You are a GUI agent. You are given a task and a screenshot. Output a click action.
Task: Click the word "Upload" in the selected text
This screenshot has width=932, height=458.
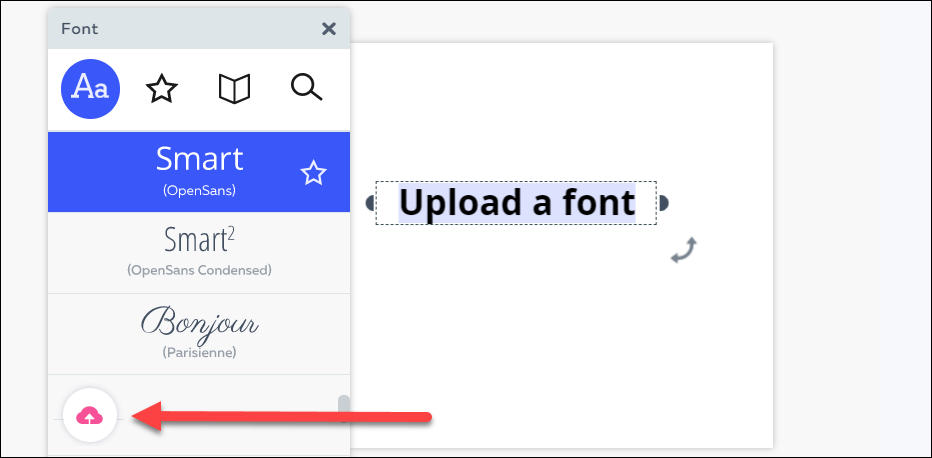pyautogui.click(x=460, y=203)
